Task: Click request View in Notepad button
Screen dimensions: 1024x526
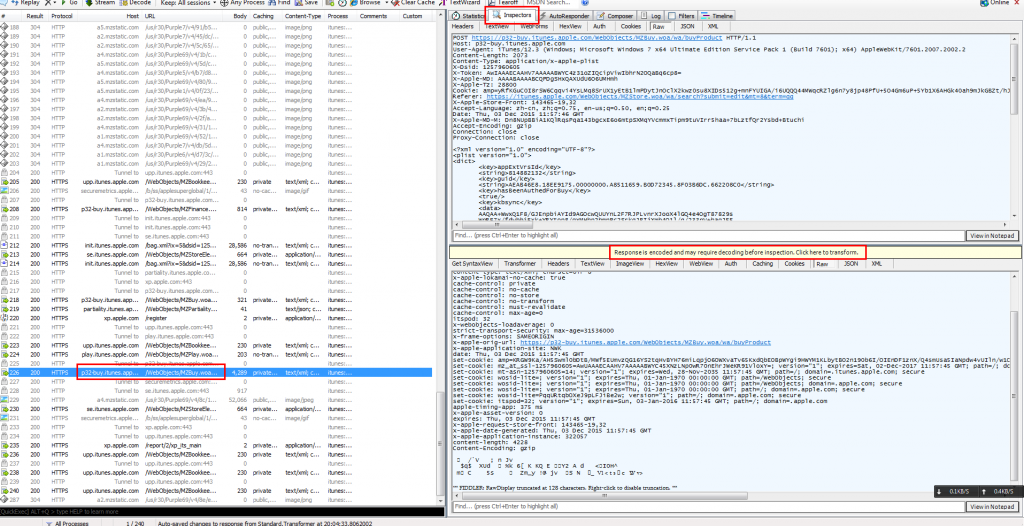Action: (x=991, y=235)
